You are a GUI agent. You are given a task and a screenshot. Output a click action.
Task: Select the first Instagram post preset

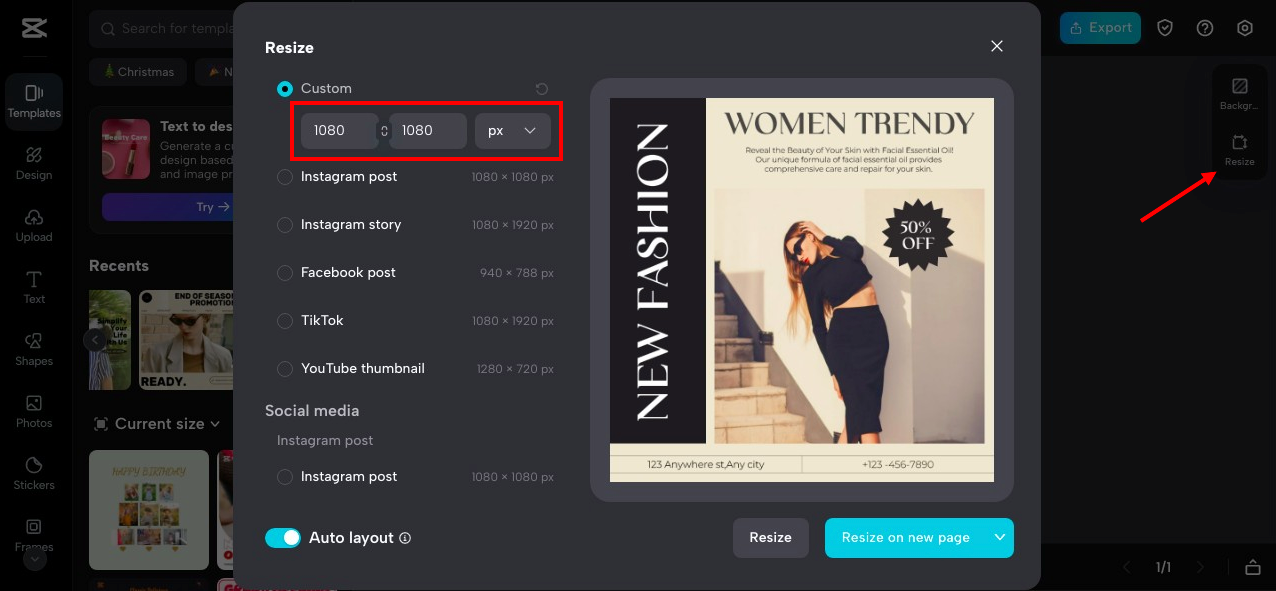pyautogui.click(x=285, y=177)
